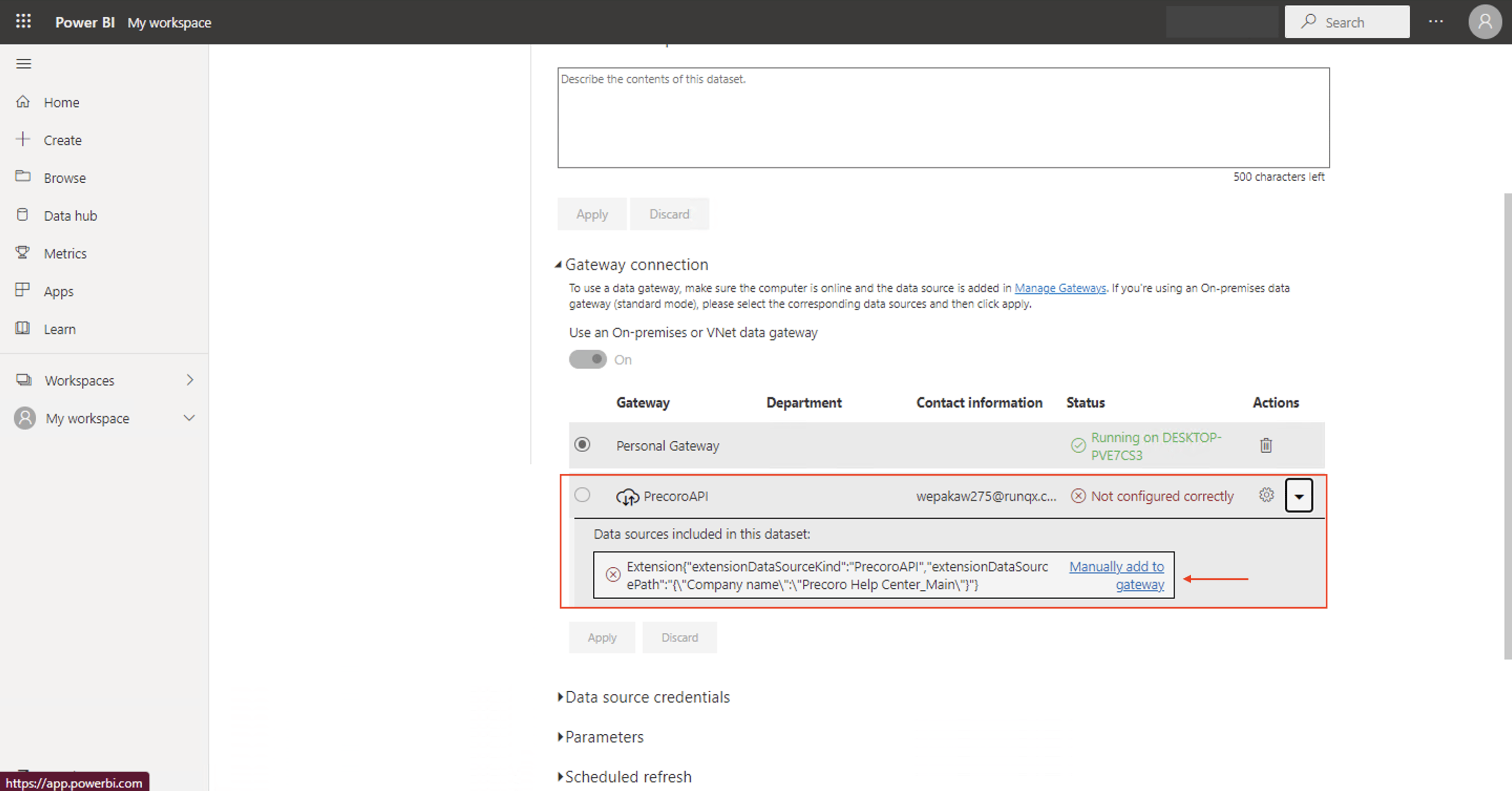Click 'Contact information' column header
Viewport: 1512px width, 791px height.
tap(979, 402)
